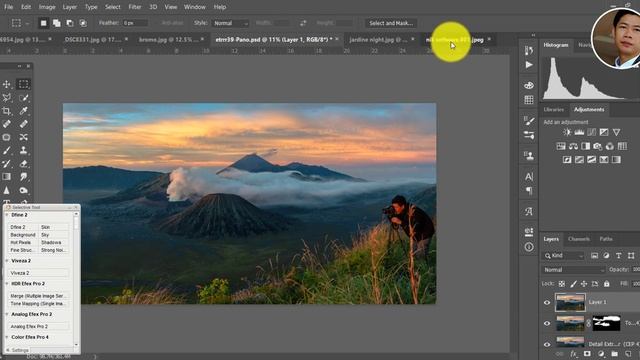Toggle visibility of the masked layer
The width and height of the screenshot is (640, 360).
tap(547, 323)
